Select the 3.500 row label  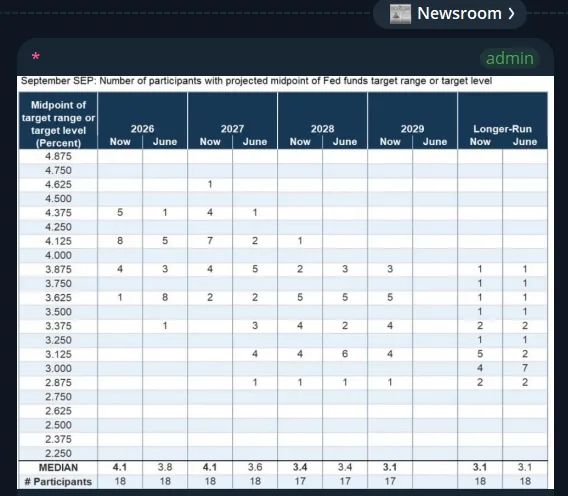click(x=58, y=312)
